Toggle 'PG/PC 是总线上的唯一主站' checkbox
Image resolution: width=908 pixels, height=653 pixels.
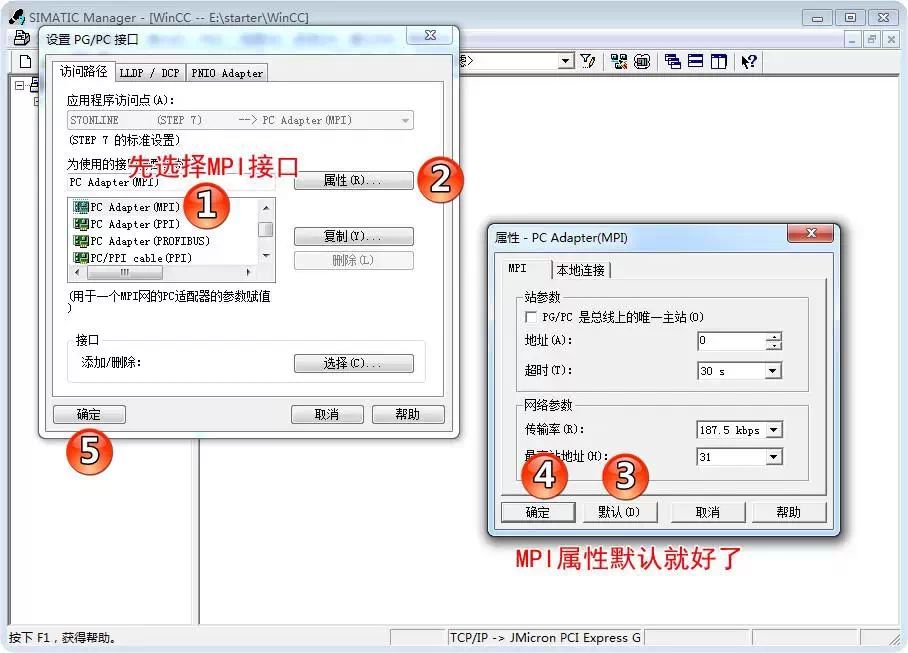click(530, 317)
